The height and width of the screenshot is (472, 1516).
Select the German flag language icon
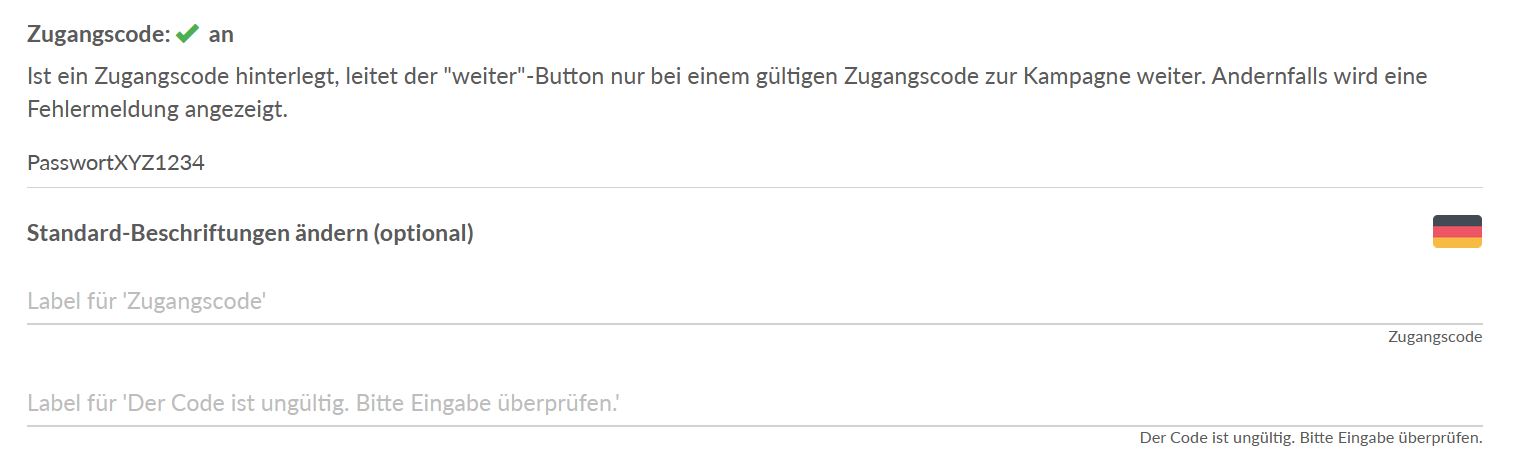[x=1457, y=231]
